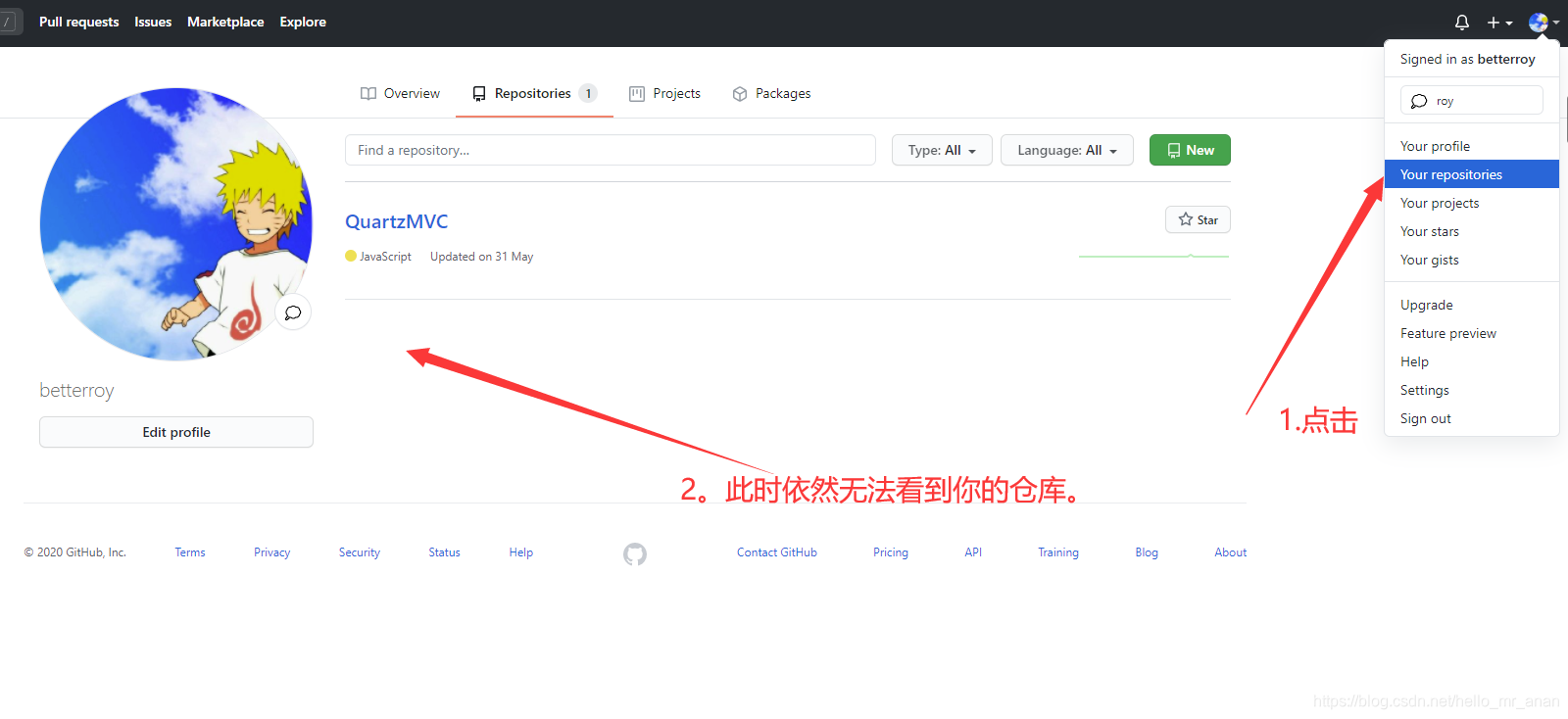Select Your profile in user menu

tap(1472, 146)
